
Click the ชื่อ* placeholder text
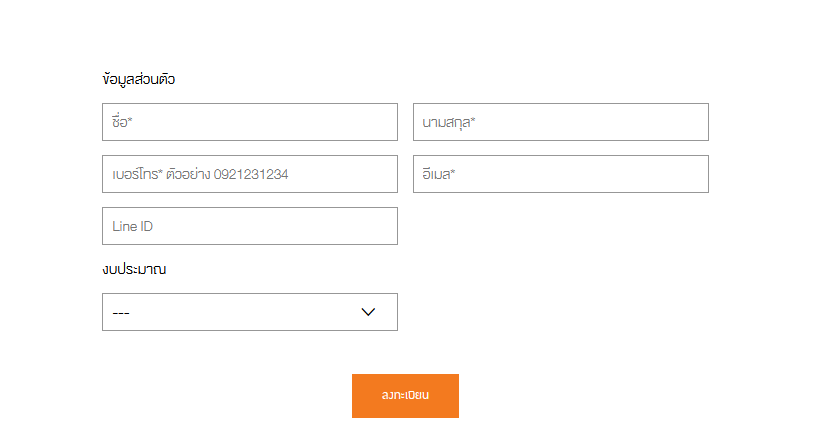[x=123, y=122]
